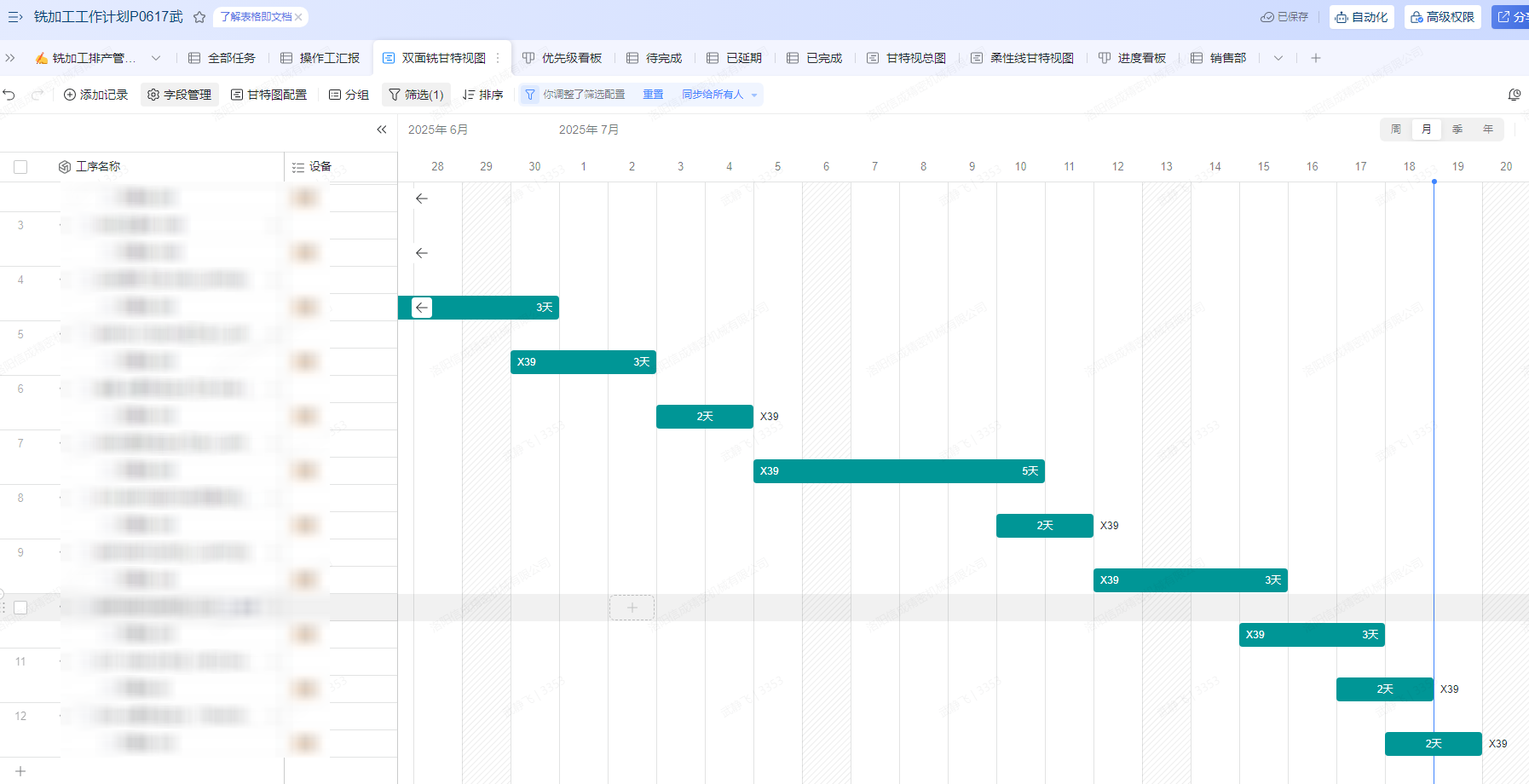This screenshot has width=1529, height=784.
Task: Click the undo arrow icon
Action: [x=9, y=95]
